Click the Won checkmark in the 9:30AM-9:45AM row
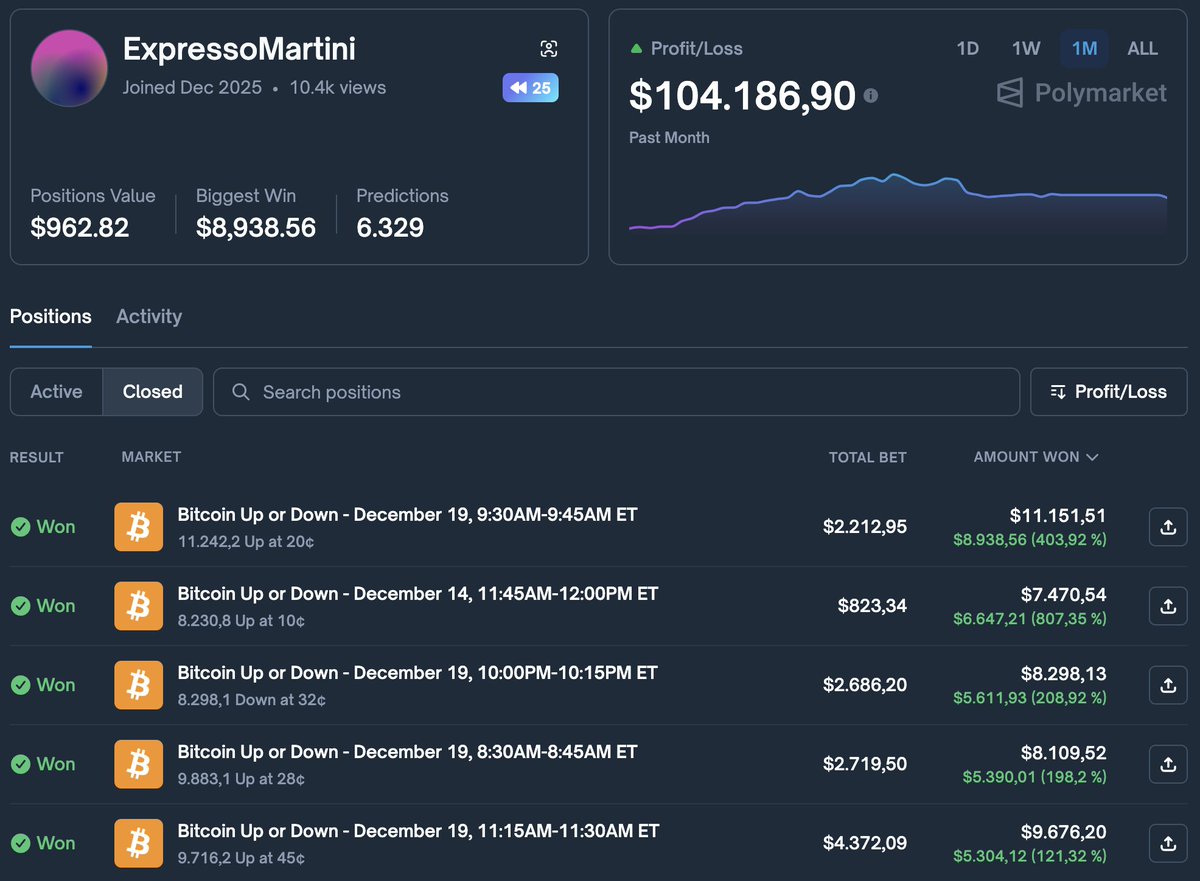The width and height of the screenshot is (1200, 881). pos(20,527)
